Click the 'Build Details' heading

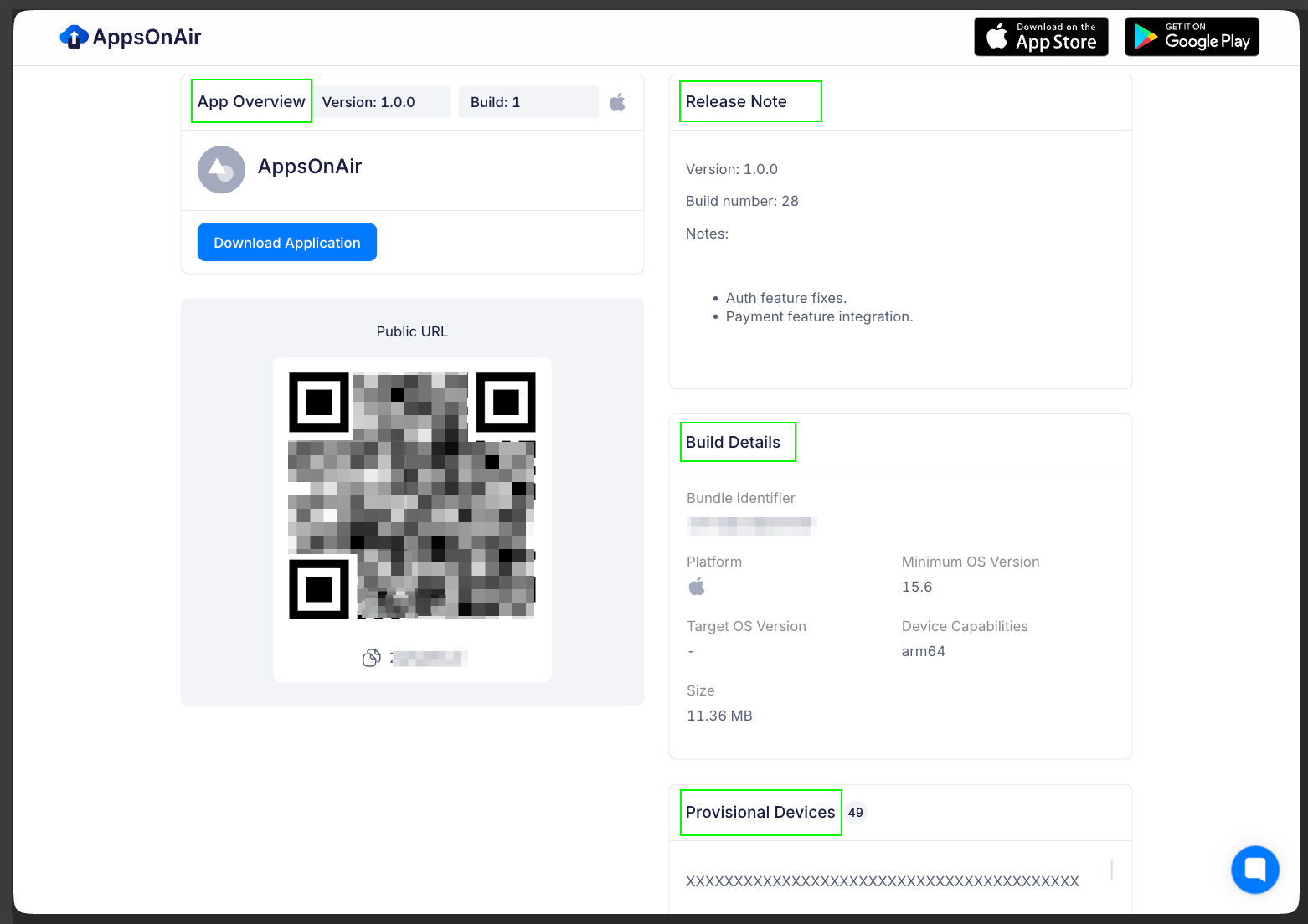click(x=733, y=442)
